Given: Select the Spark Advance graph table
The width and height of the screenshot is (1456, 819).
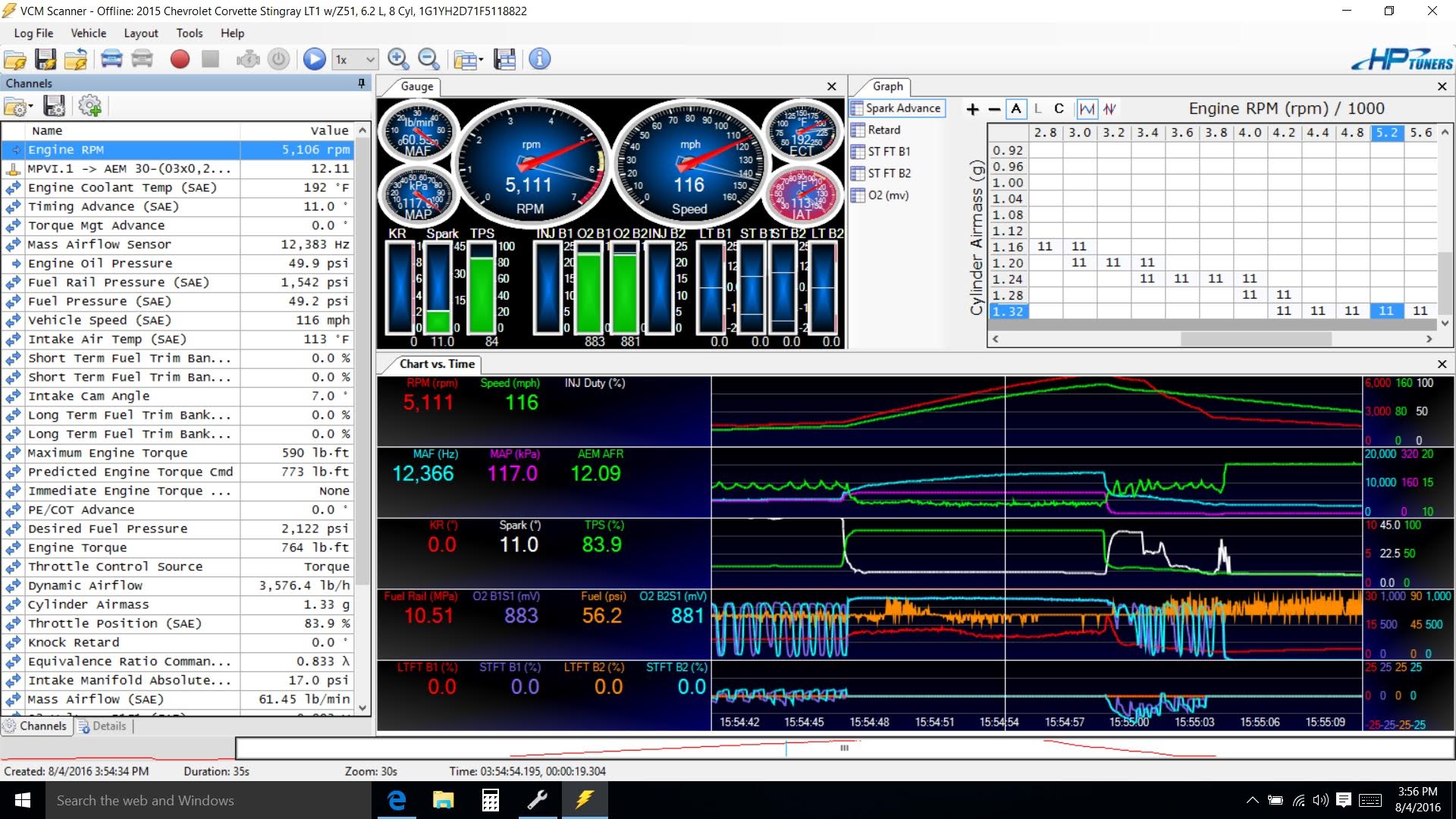Looking at the screenshot, I should point(897,108).
